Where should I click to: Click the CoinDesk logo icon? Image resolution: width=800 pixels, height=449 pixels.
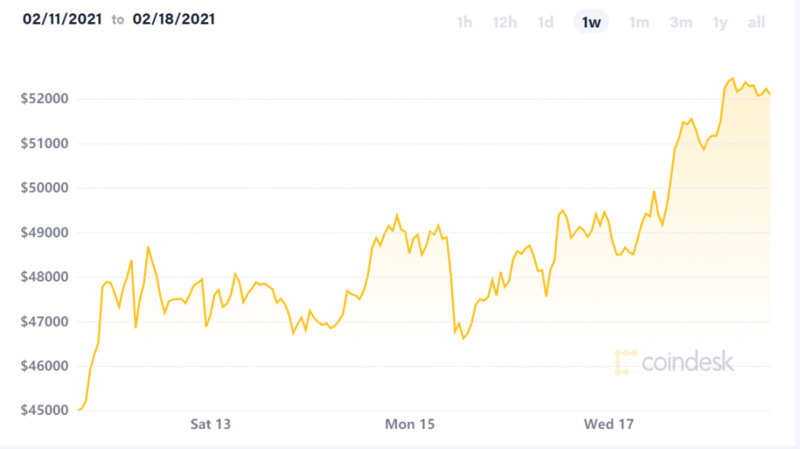click(x=626, y=362)
